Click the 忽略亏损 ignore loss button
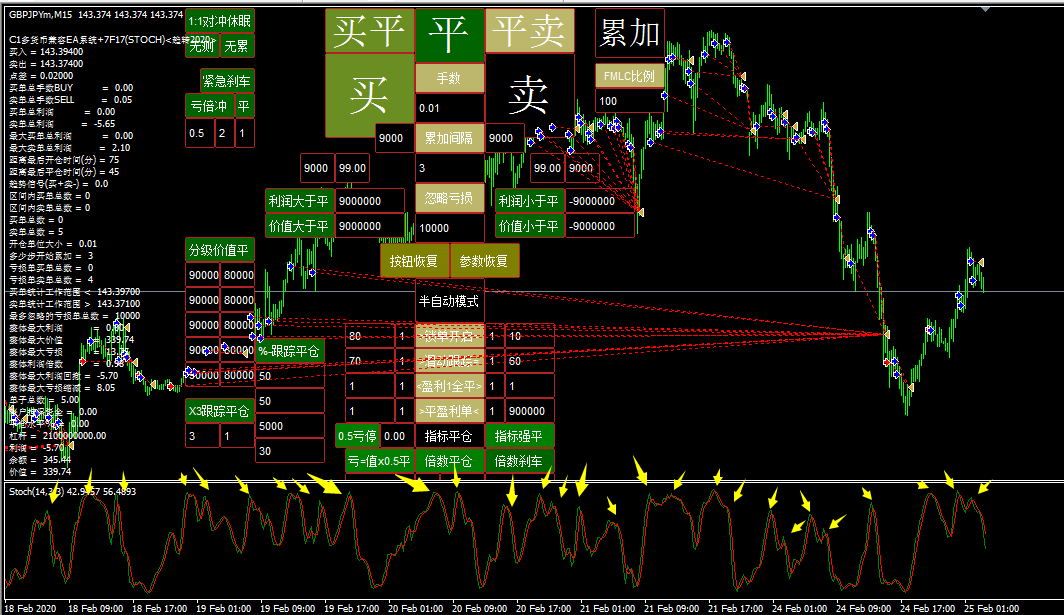This screenshot has height=615, width=1064. [x=449, y=197]
